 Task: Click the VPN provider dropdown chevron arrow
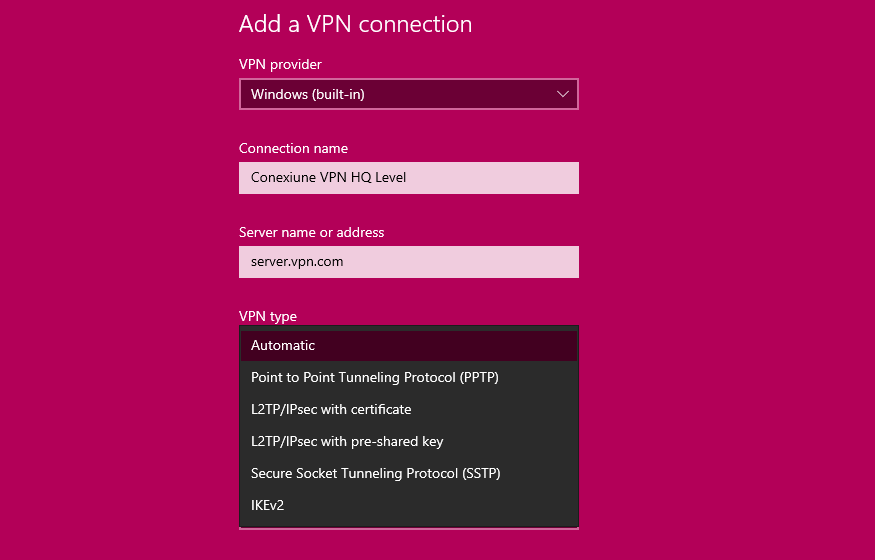pyautogui.click(x=562, y=94)
